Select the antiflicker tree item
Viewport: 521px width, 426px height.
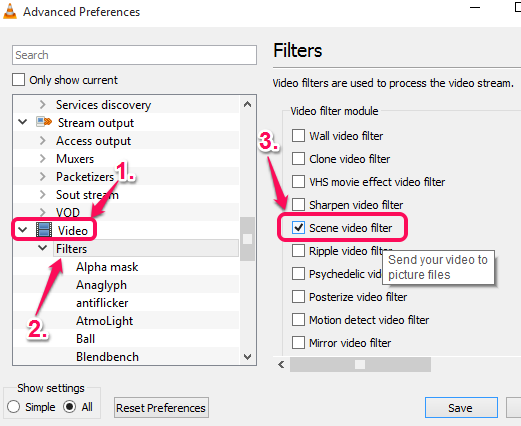102,303
